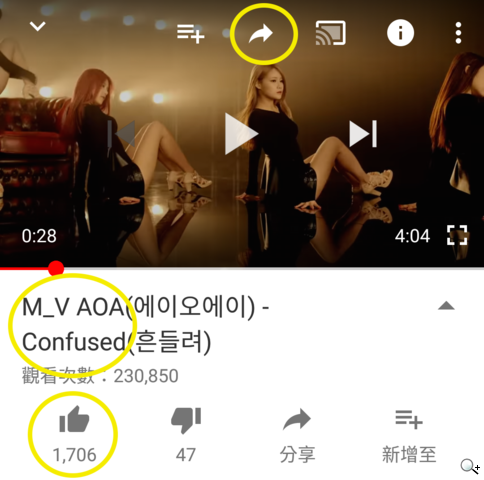Collapse the video description arrow

[446, 306]
